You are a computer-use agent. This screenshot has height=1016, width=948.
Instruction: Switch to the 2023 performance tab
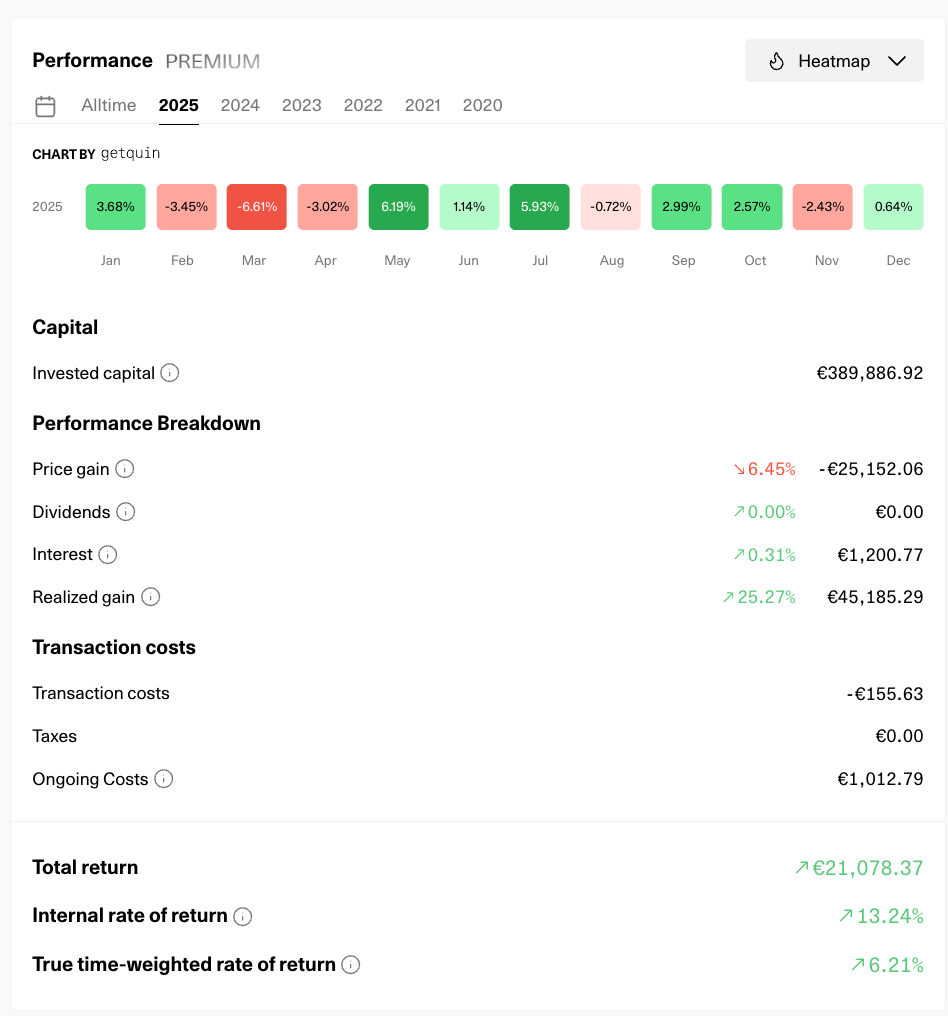(x=302, y=106)
